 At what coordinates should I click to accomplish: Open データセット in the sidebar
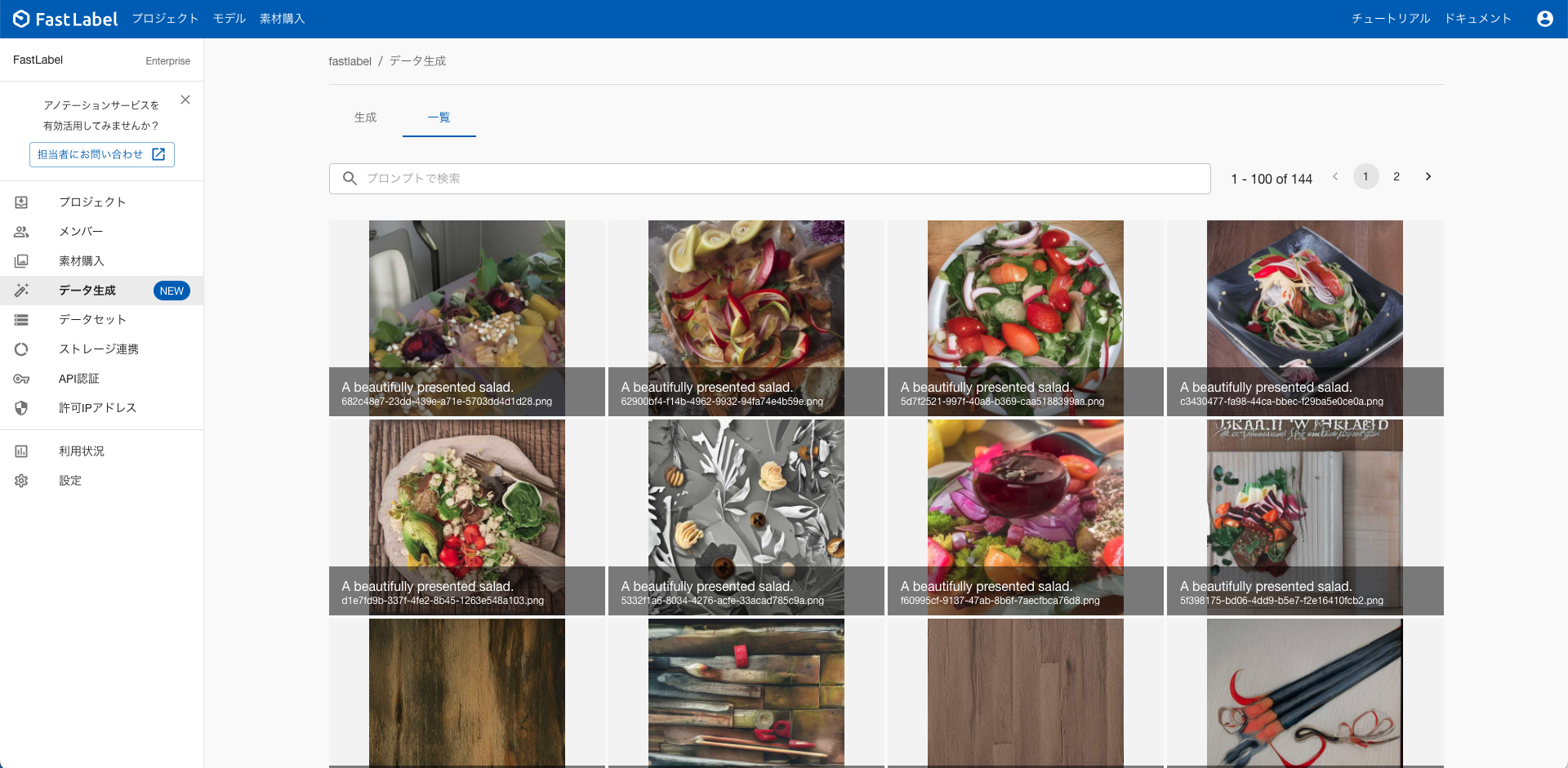coord(102,320)
